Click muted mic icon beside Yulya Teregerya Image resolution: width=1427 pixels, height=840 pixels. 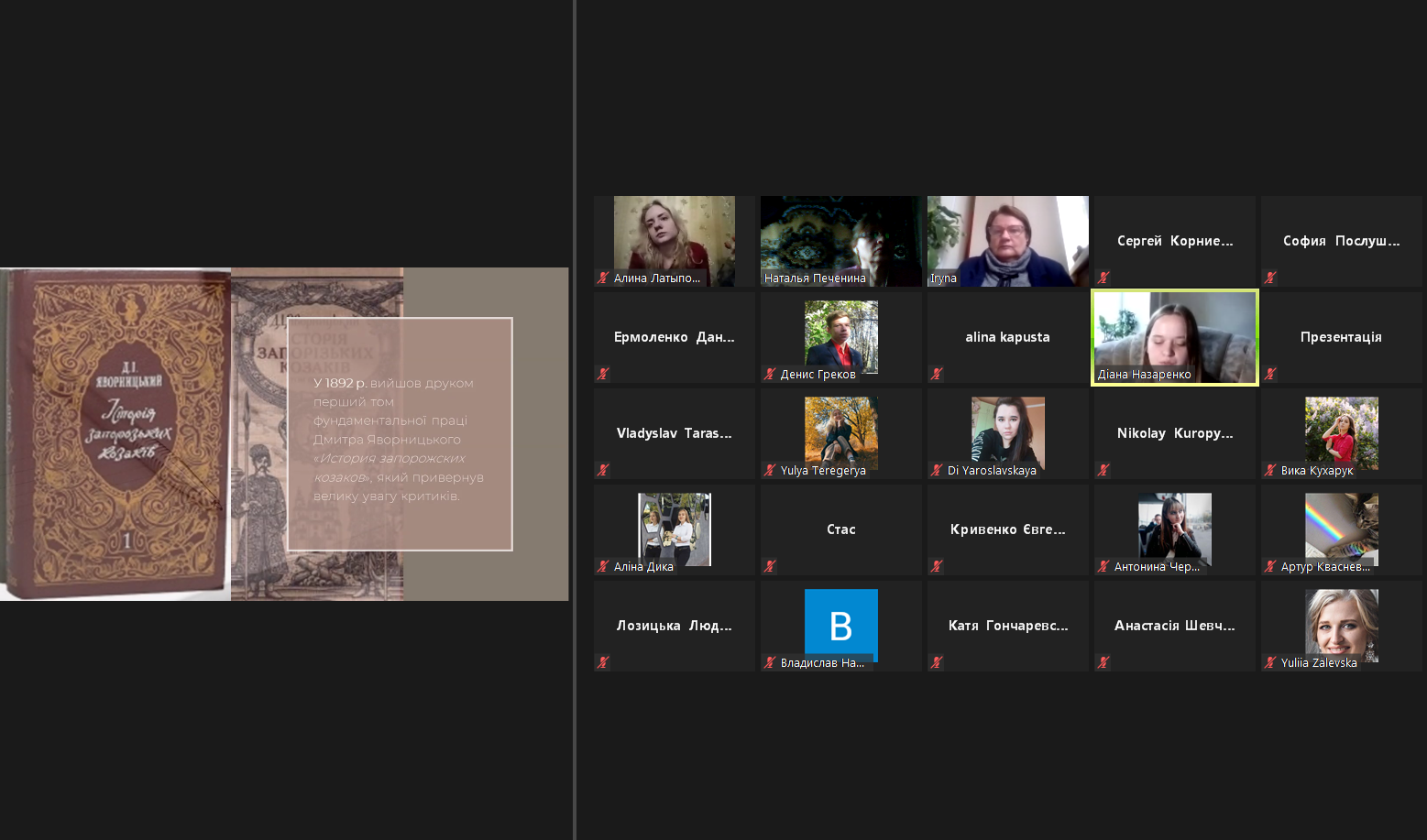(x=770, y=470)
